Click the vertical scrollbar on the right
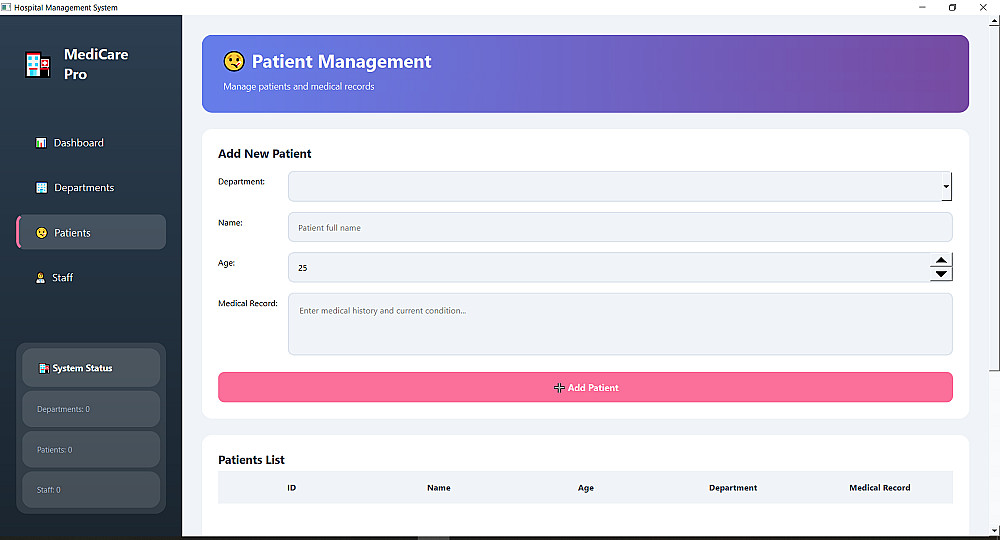Screen dimensions: 1000x540 coord(993,200)
